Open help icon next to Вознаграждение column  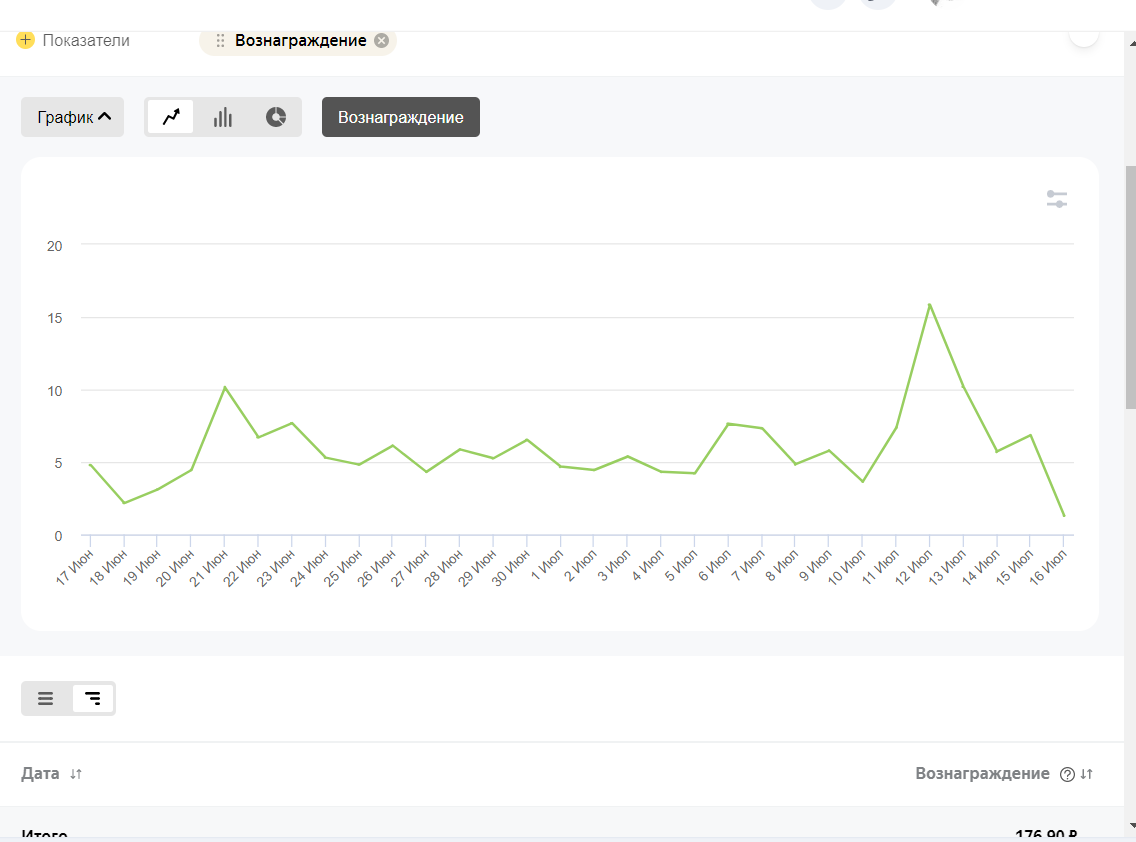(1066, 774)
